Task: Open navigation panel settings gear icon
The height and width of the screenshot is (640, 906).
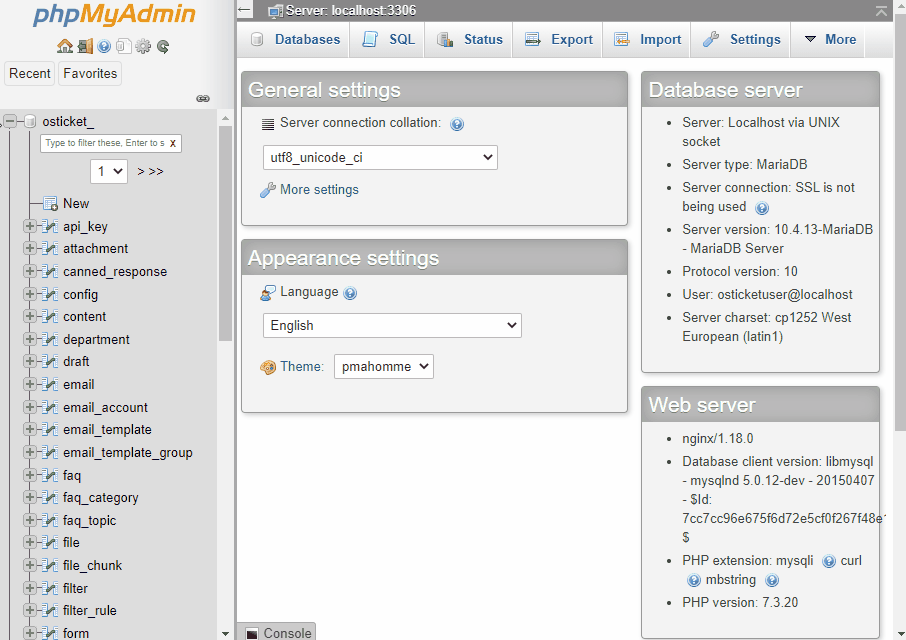Action: pos(143,46)
